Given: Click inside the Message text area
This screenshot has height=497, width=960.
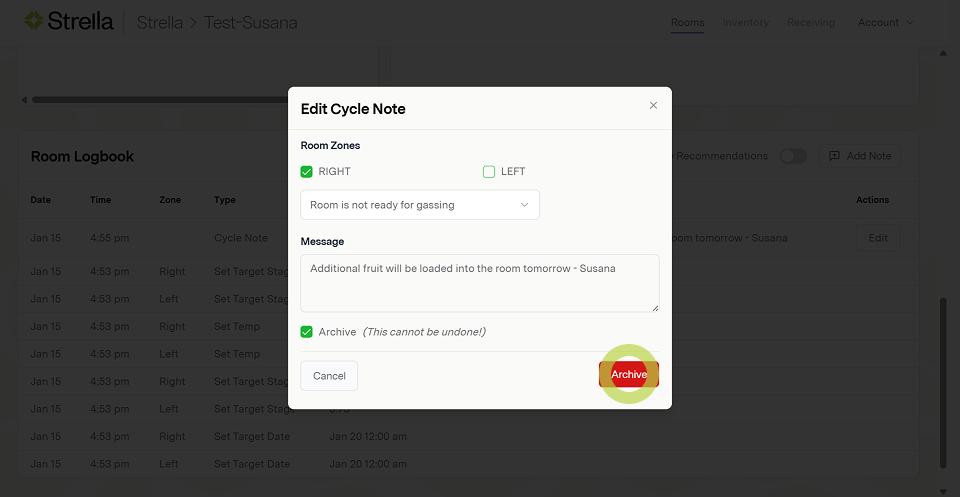Looking at the screenshot, I should click(480, 283).
